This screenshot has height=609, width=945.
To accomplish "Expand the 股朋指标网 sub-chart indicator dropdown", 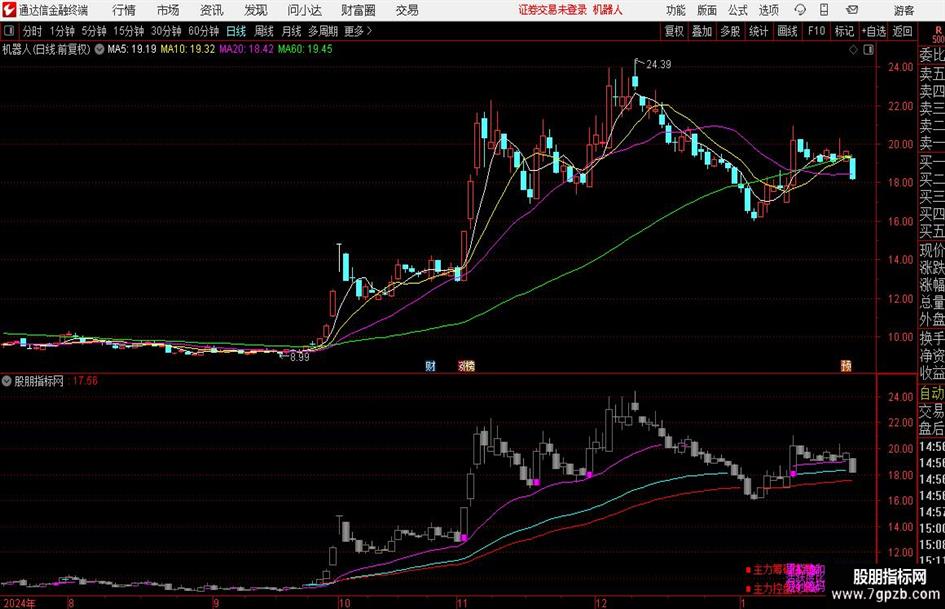I will click(7, 381).
